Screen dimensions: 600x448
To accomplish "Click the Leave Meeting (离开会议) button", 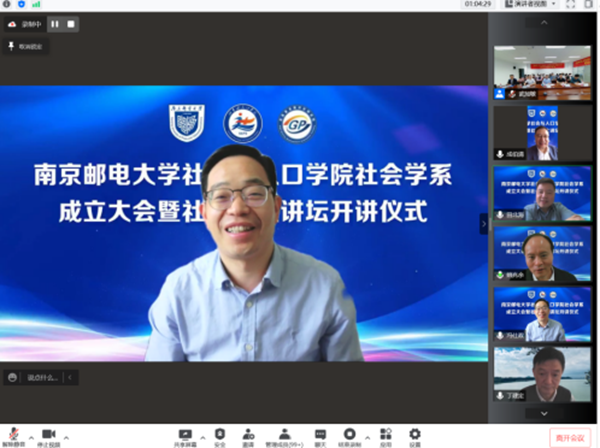I will click(x=566, y=438).
